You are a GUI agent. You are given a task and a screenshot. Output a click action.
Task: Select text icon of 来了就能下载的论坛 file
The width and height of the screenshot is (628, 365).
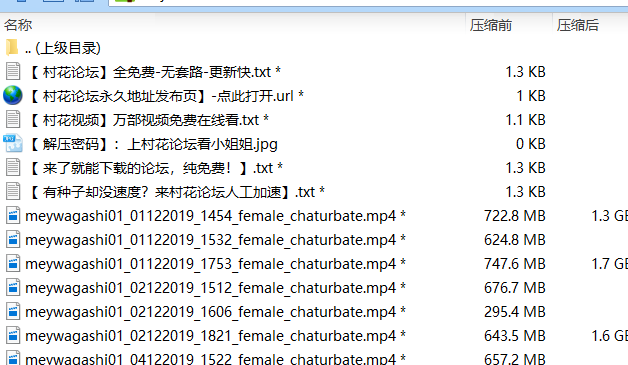click(x=13, y=167)
